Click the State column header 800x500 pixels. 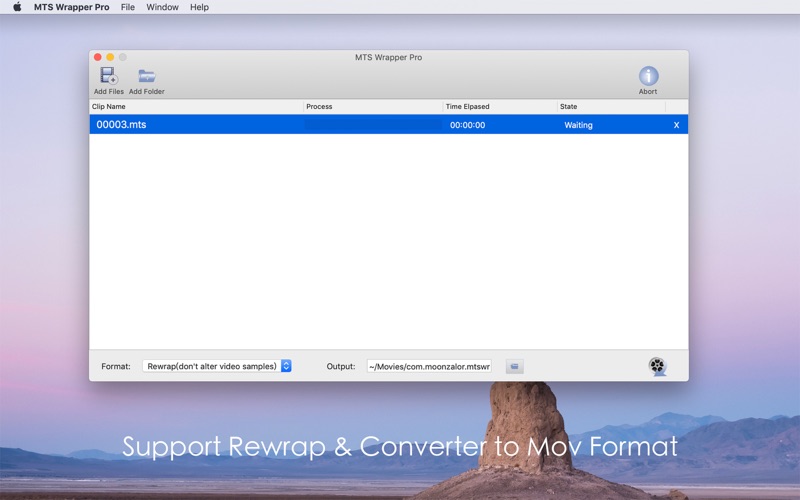coord(611,107)
